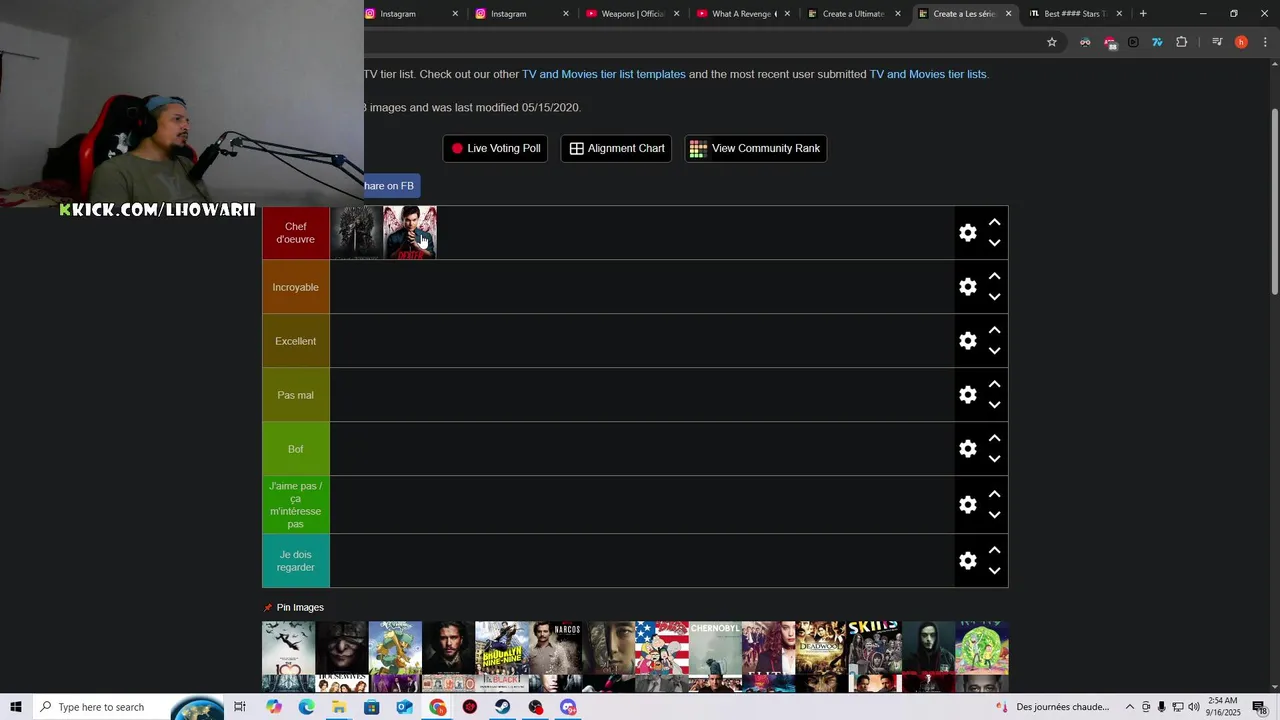The image size is (1280, 720).
Task: Open a new browser tab
Action: pyautogui.click(x=1143, y=14)
